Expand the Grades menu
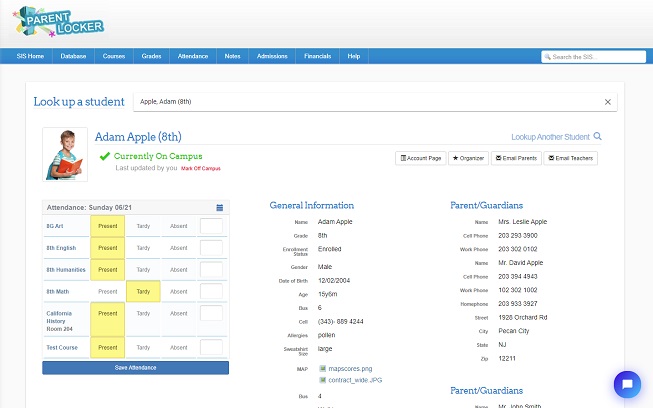The height and width of the screenshot is (408, 653). 151,57
